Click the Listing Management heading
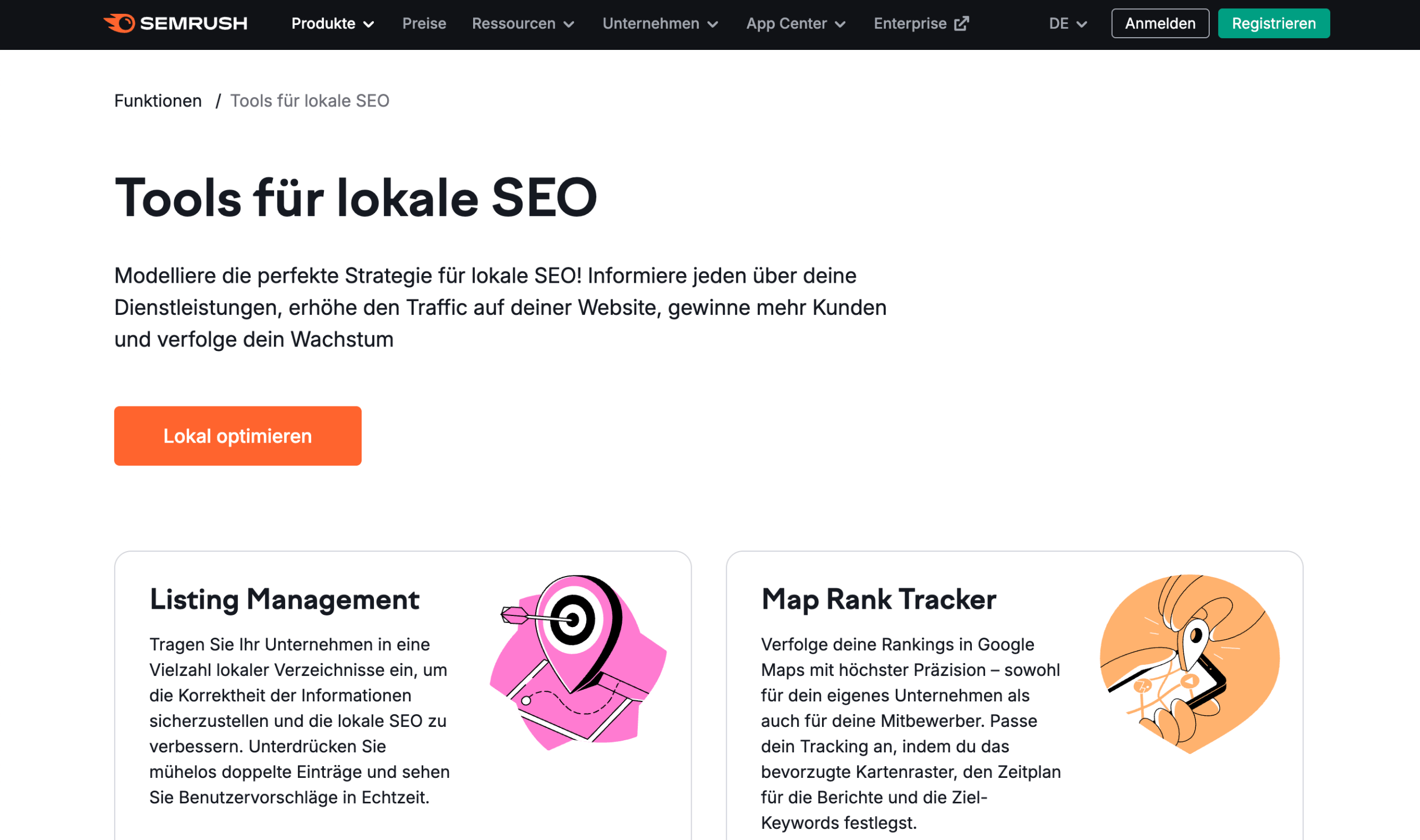This screenshot has width=1420, height=840. click(x=284, y=599)
